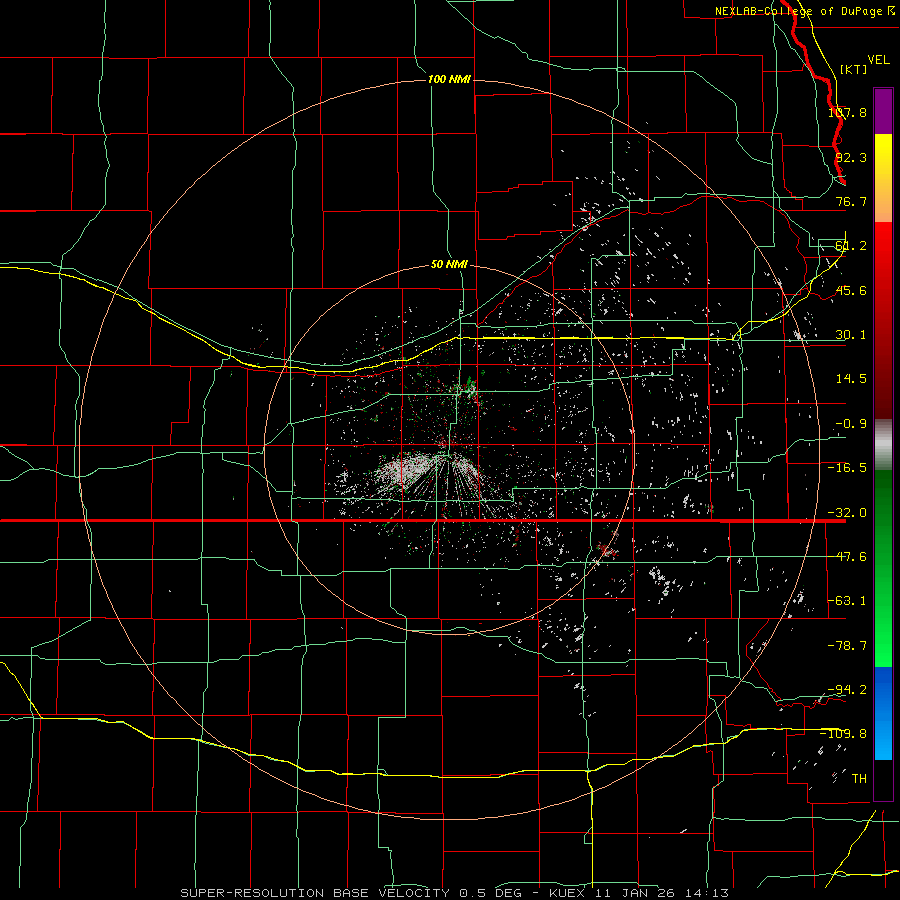Select the -63.1 legend value

[x=847, y=601]
